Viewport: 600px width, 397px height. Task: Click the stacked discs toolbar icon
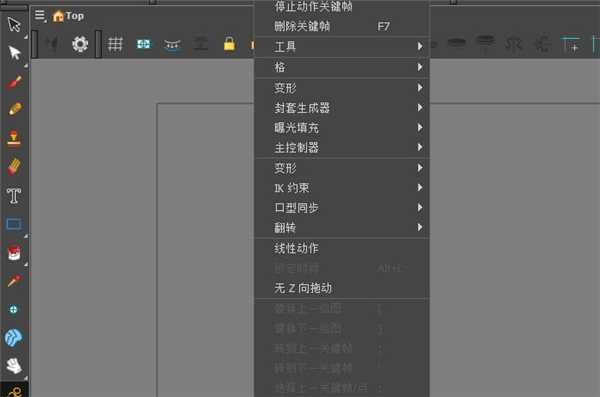[485, 43]
